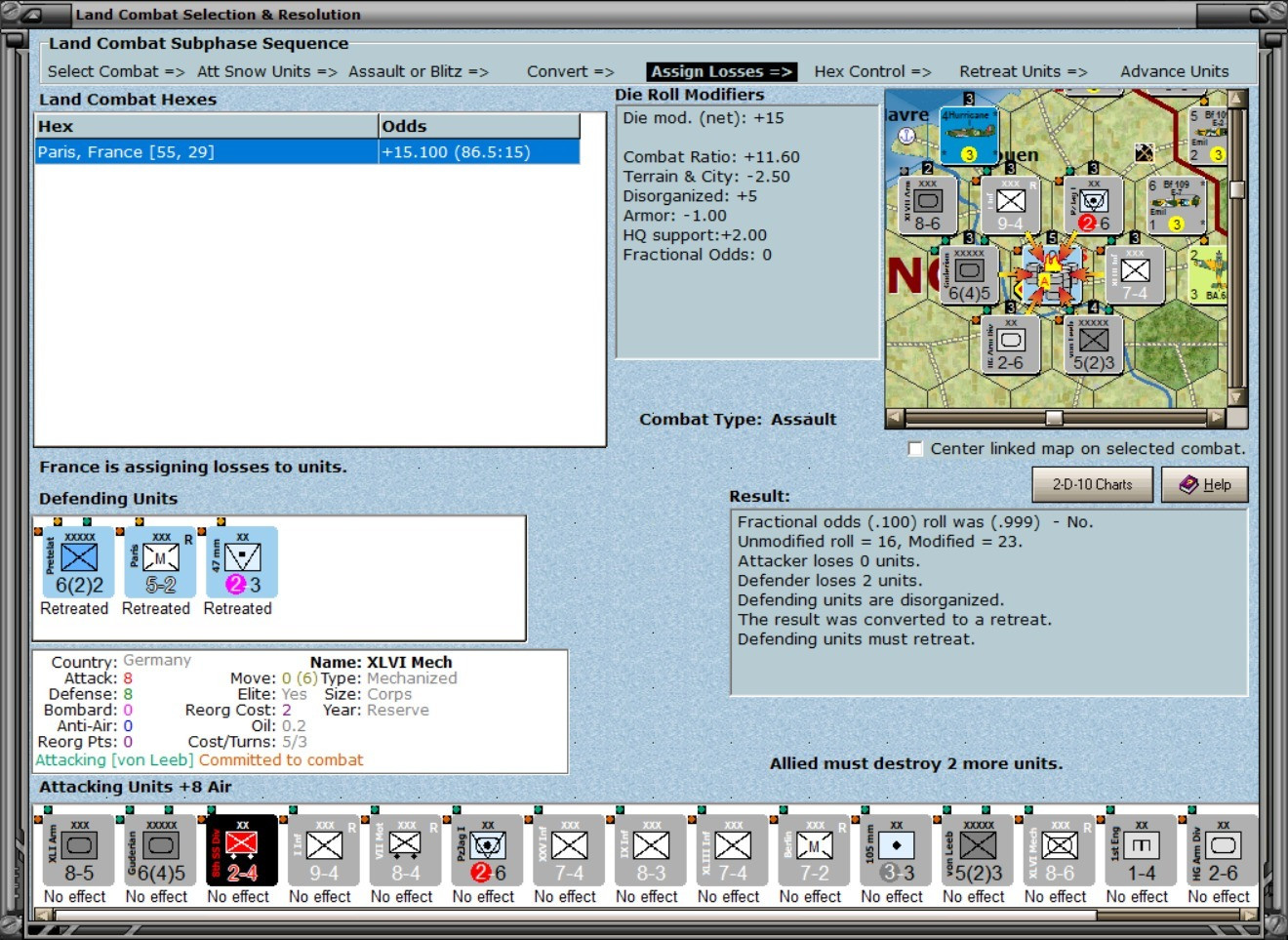Click the map's scroll-left arrow
The image size is (1288, 940).
895,418
